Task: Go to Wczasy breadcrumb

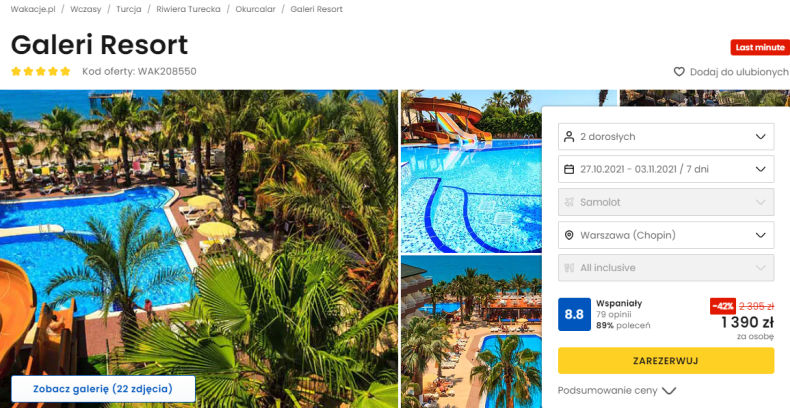Action: tap(86, 9)
